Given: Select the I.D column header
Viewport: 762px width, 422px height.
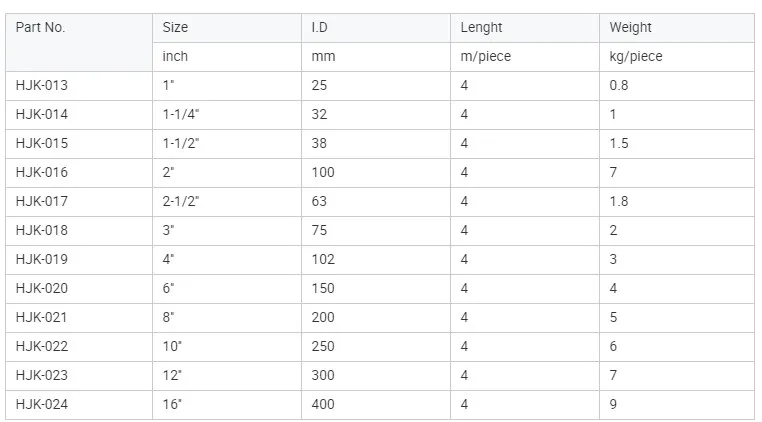Looking at the screenshot, I should (320, 28).
